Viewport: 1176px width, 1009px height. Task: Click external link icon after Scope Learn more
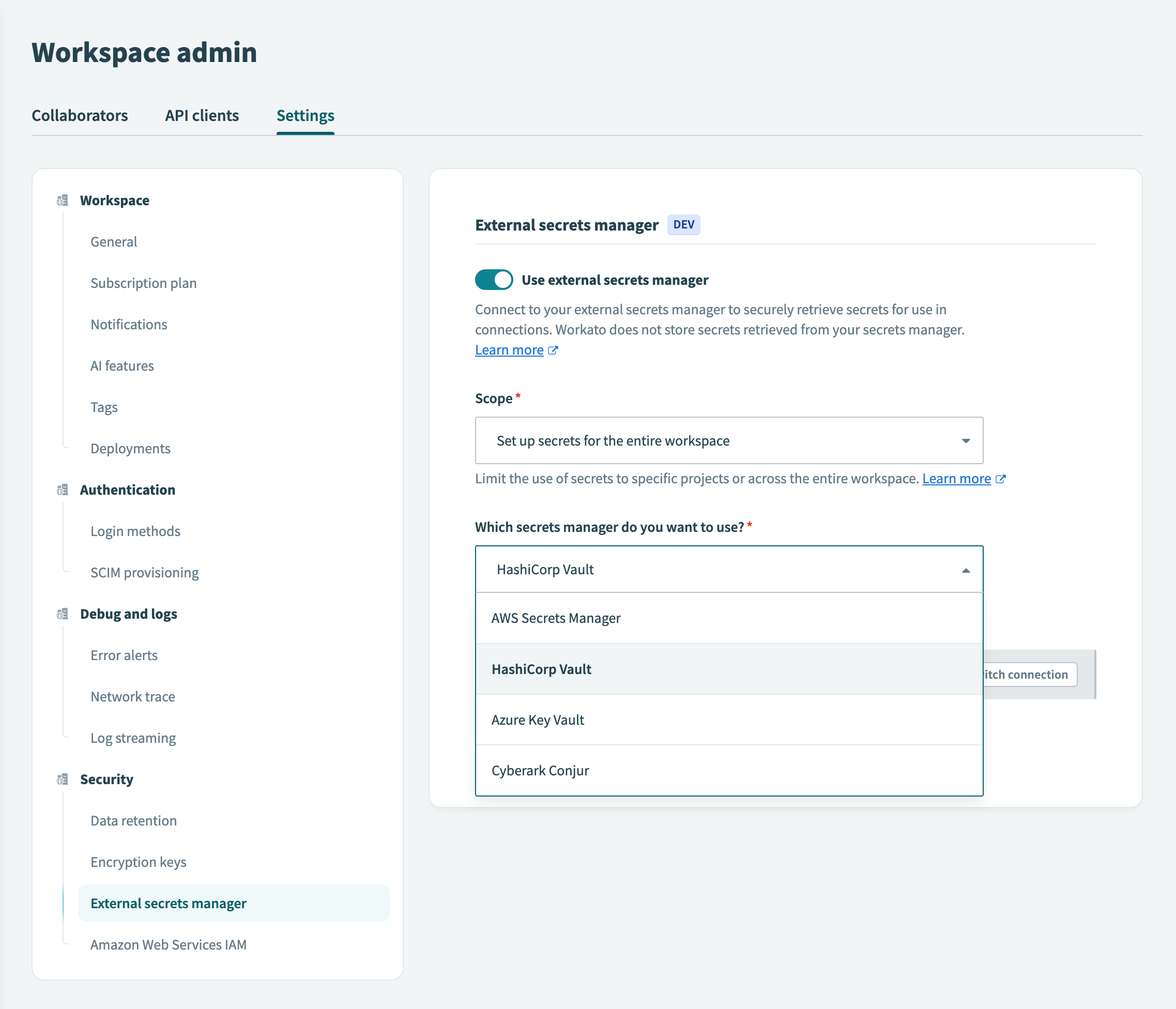pos(1001,478)
